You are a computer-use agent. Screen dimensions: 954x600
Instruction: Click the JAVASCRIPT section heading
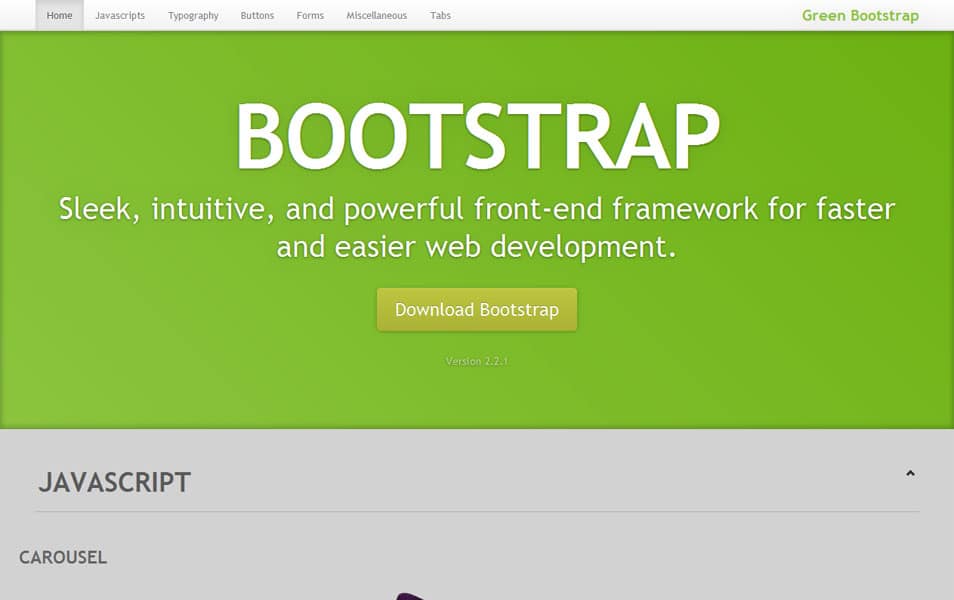(x=115, y=482)
